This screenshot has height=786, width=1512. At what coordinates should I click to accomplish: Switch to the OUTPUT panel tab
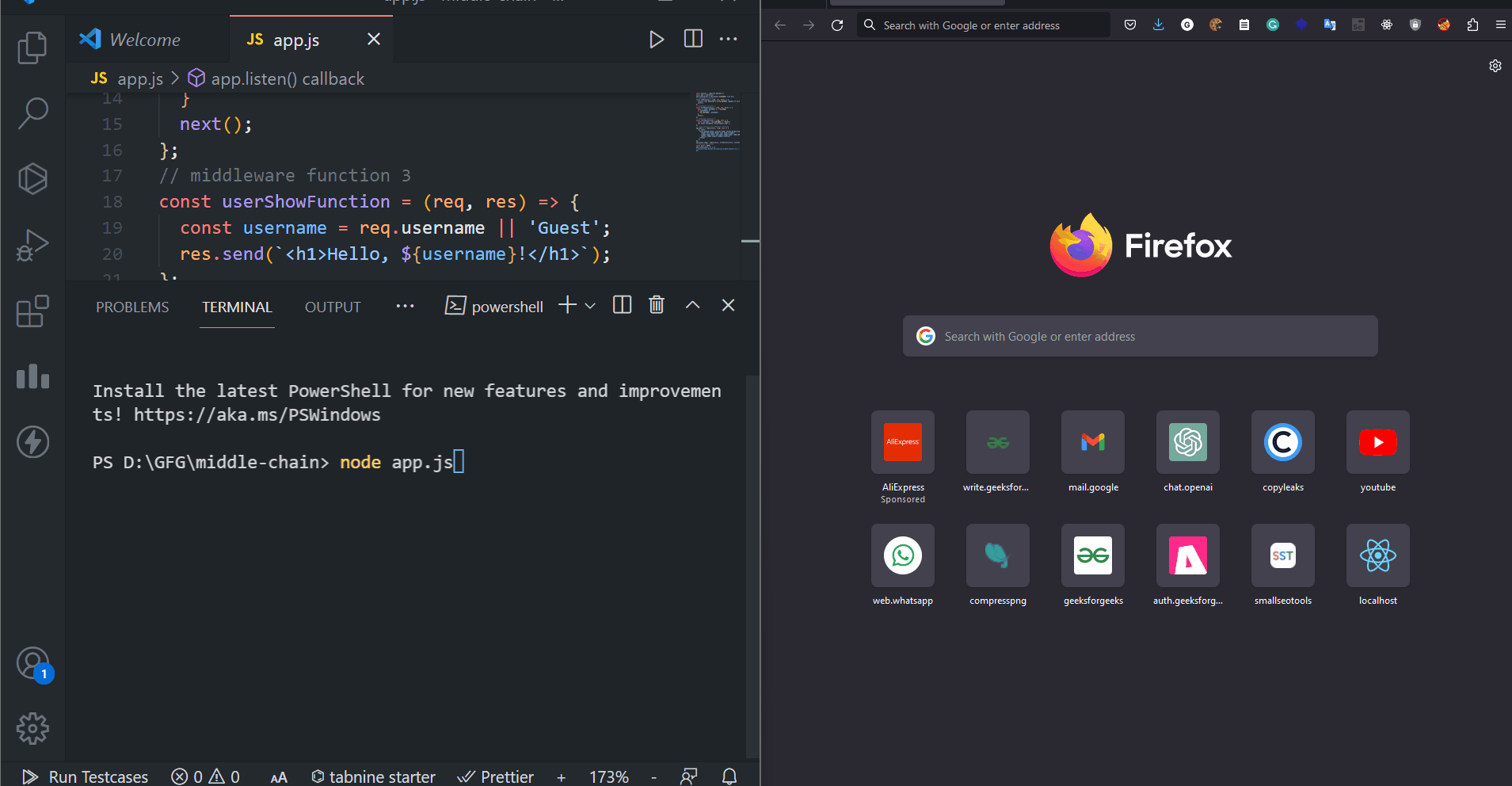333,307
